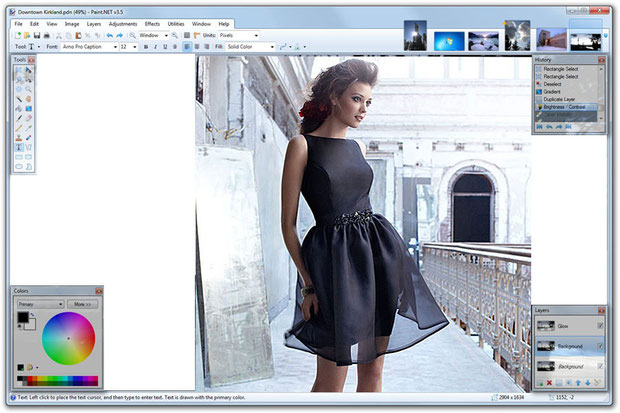Move layer up with blue arrow
The image size is (620, 413).
578,383
